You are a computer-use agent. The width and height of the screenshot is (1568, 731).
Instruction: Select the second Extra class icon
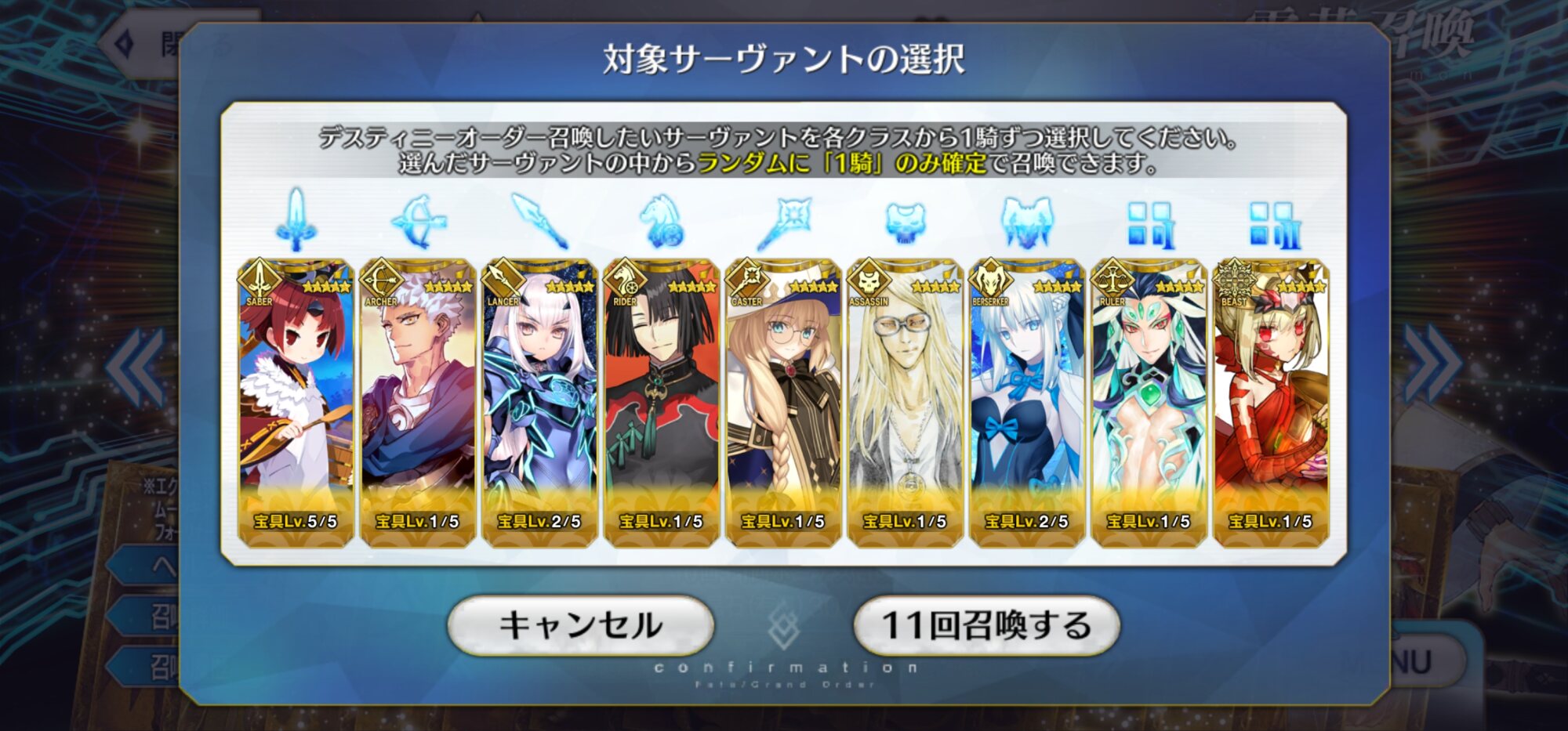pos(1272,226)
